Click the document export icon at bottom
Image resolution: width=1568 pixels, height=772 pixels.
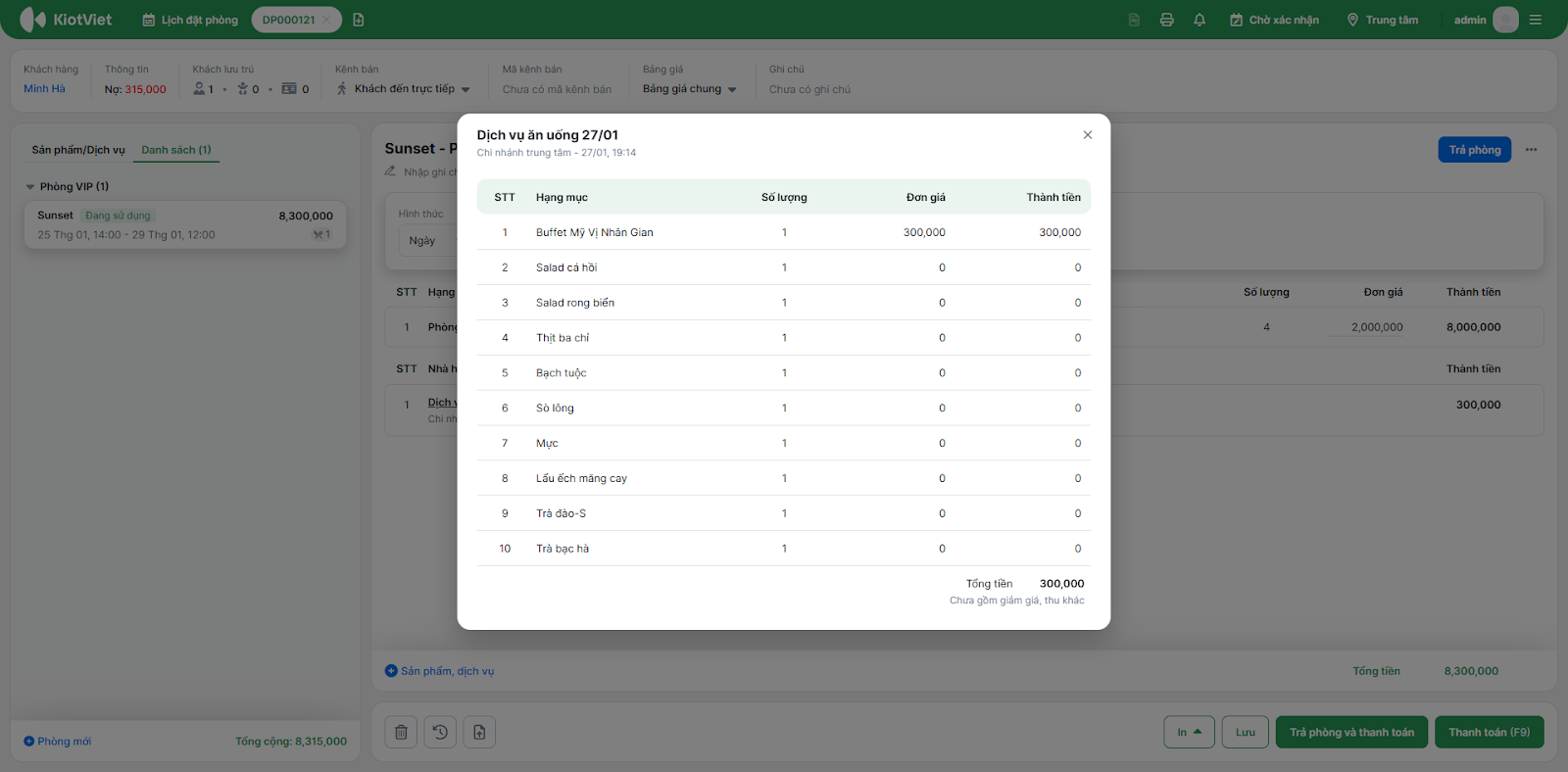pyautogui.click(x=479, y=732)
